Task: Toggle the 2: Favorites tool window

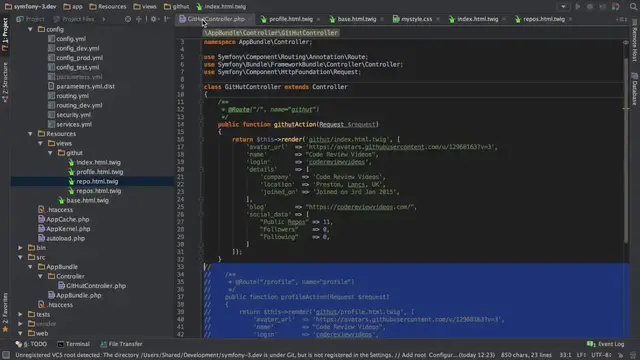Action: [x=5, y=312]
